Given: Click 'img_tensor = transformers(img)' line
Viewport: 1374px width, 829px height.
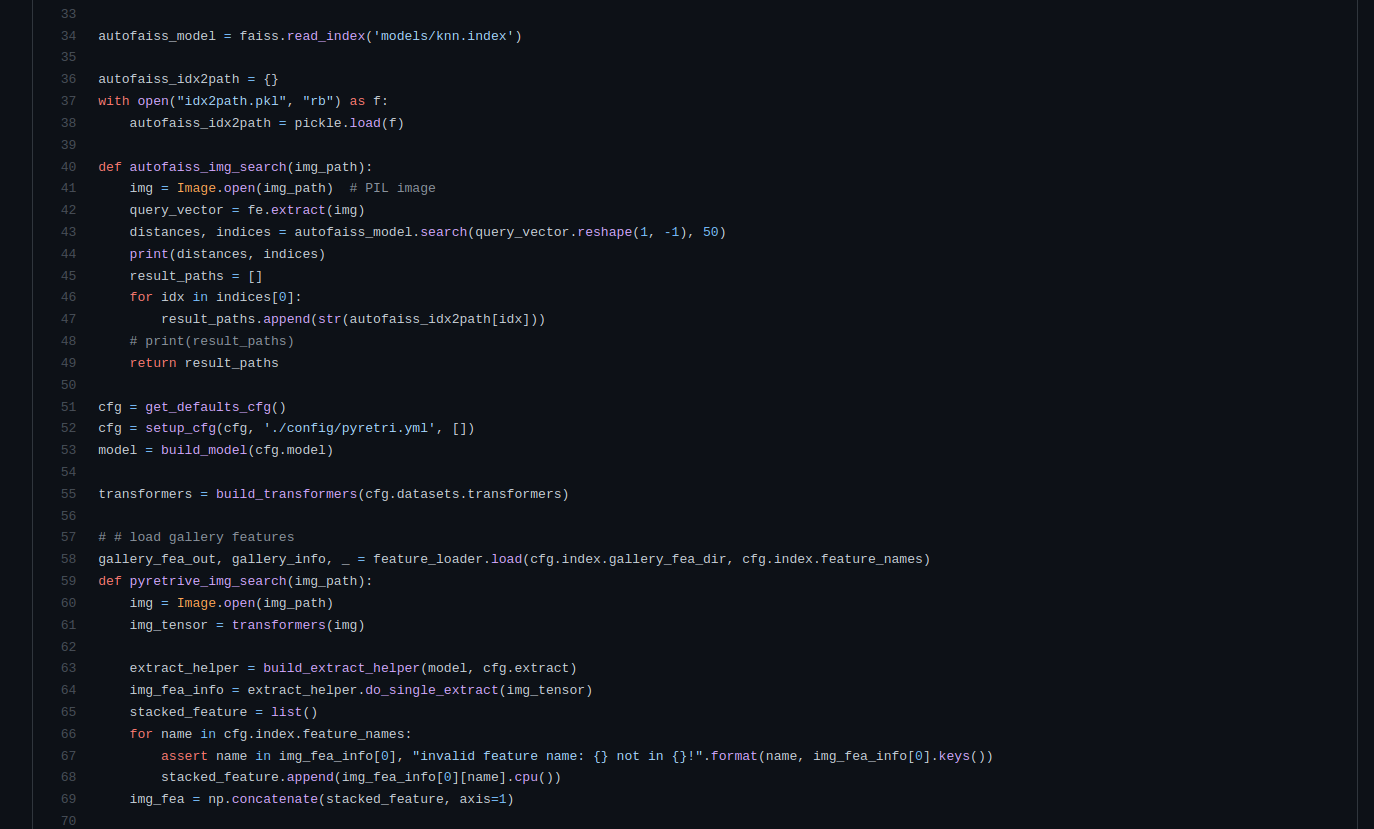Looking at the screenshot, I should [247, 625].
